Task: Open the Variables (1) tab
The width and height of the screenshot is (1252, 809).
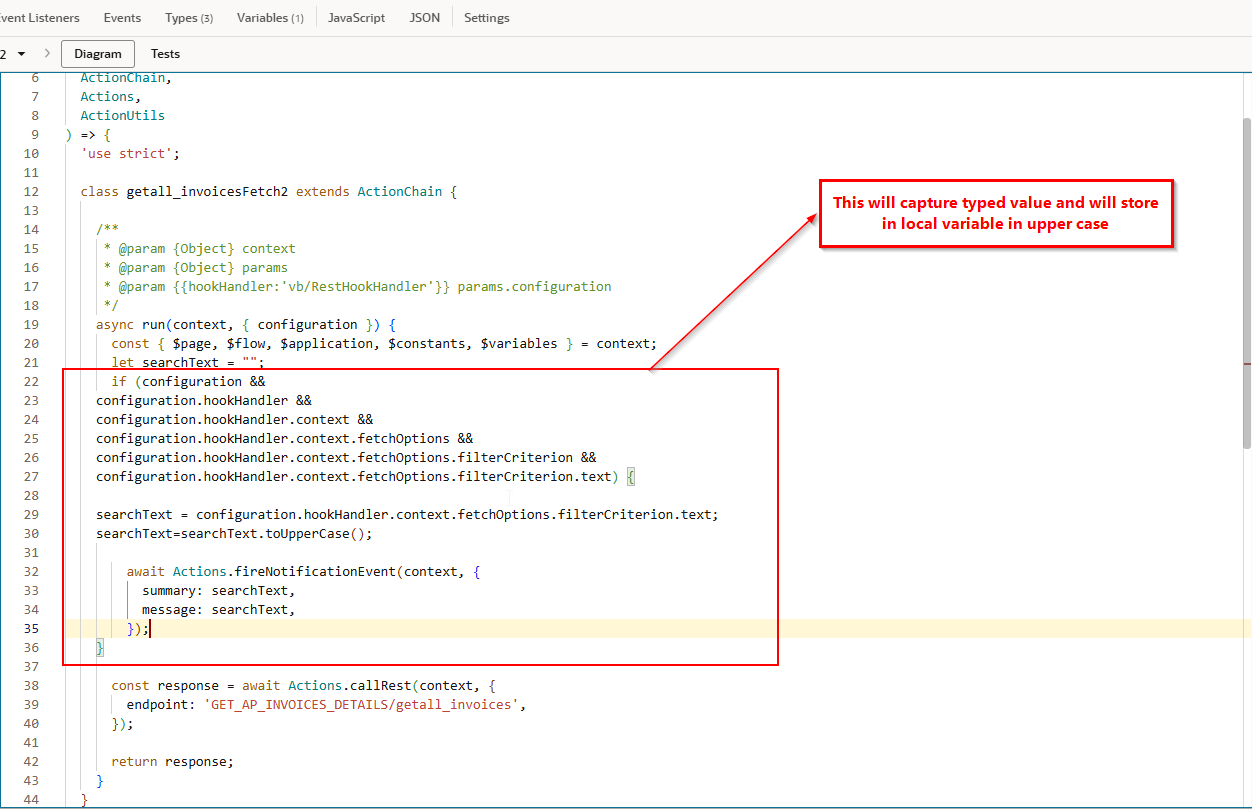Action: pos(270,18)
